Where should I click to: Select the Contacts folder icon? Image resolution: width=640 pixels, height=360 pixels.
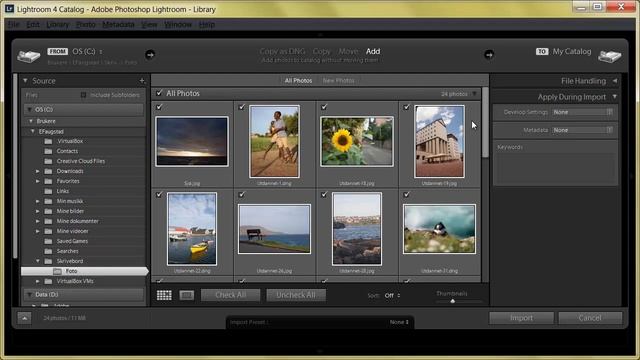click(48, 151)
